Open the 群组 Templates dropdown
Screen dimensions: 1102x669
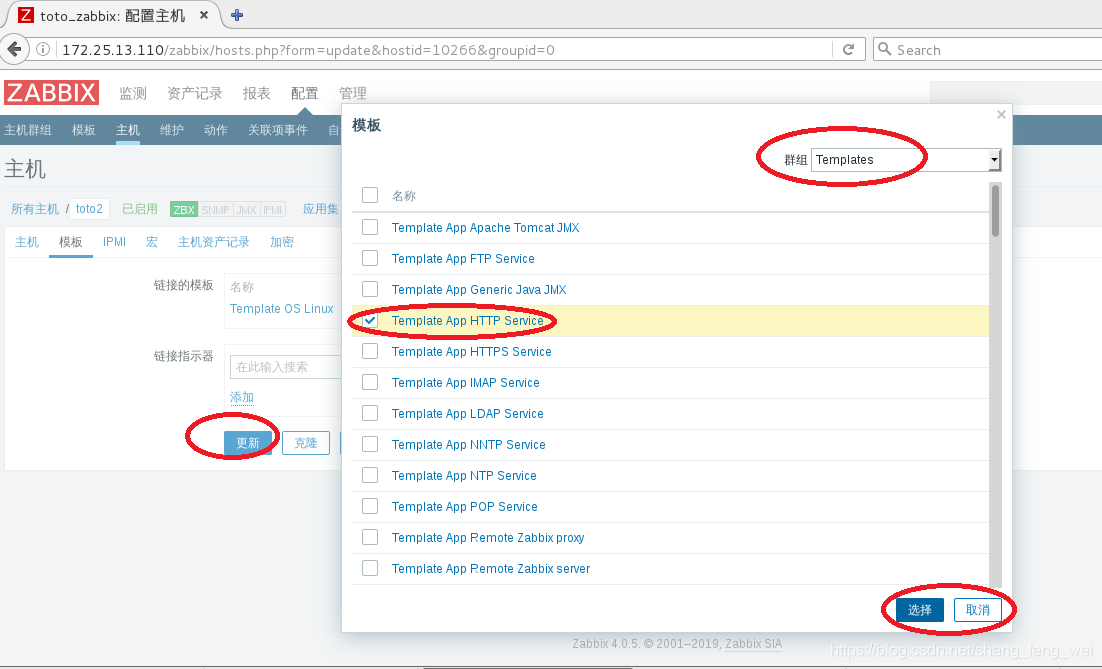tap(906, 160)
